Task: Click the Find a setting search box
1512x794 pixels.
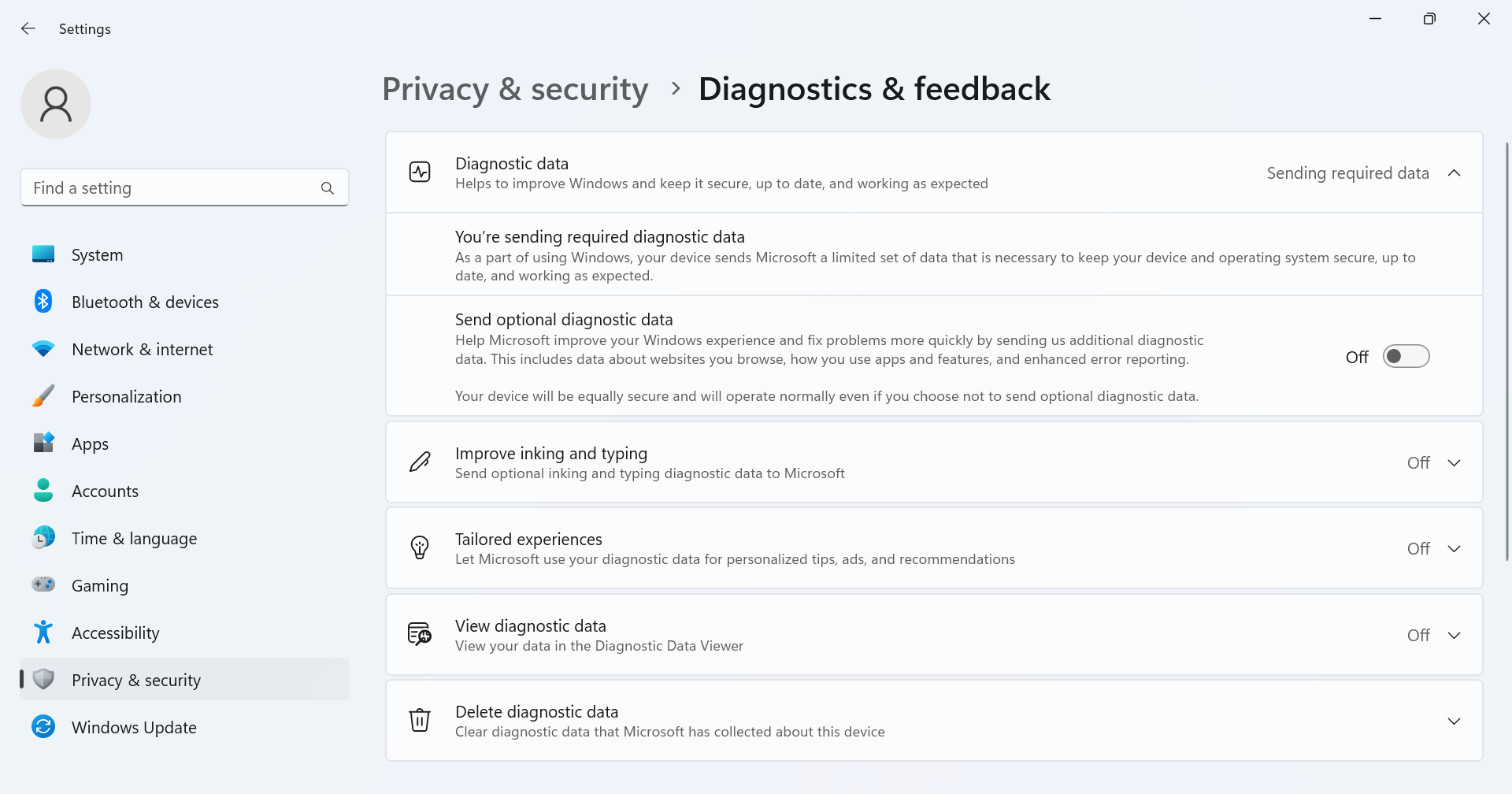Action: tap(184, 188)
